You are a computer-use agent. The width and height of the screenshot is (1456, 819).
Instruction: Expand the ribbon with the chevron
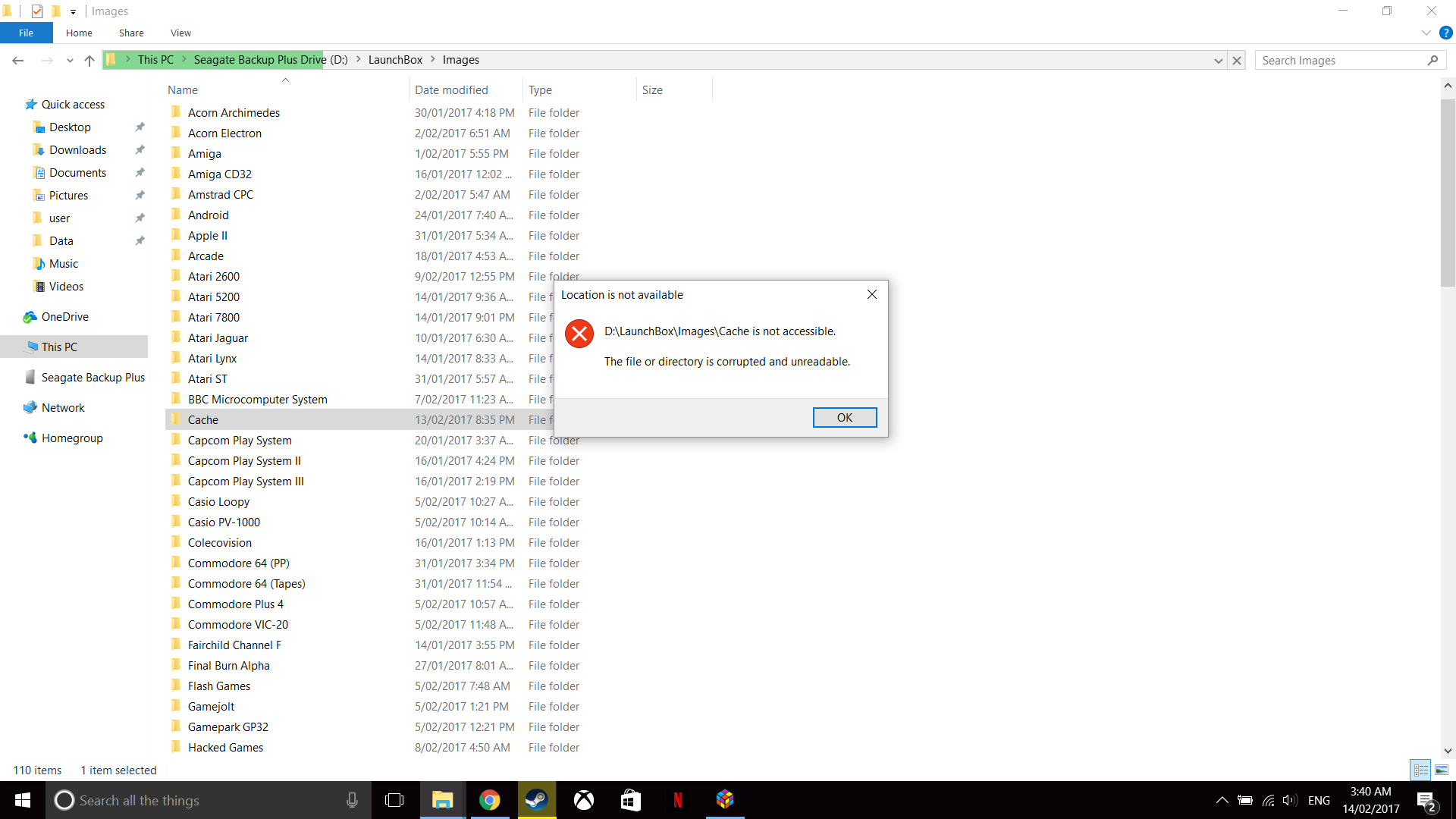pyautogui.click(x=1426, y=33)
